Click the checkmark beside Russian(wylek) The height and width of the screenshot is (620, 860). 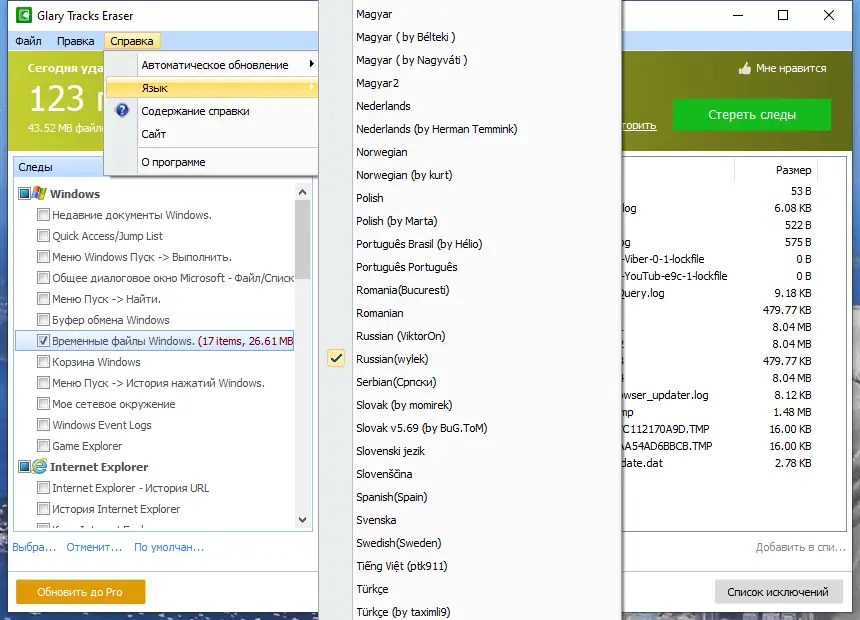pyautogui.click(x=336, y=358)
